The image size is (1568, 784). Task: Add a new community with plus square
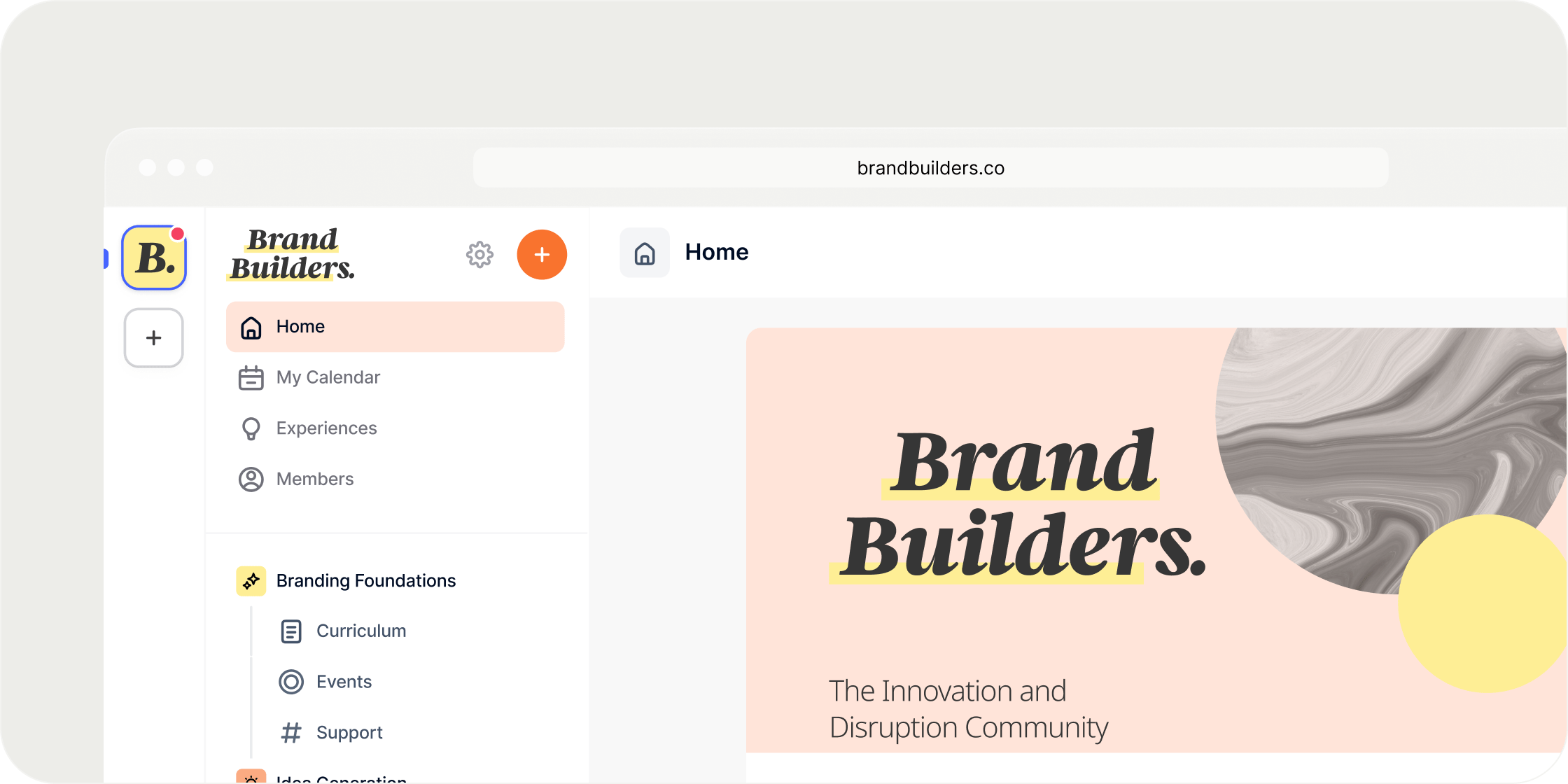pos(154,338)
